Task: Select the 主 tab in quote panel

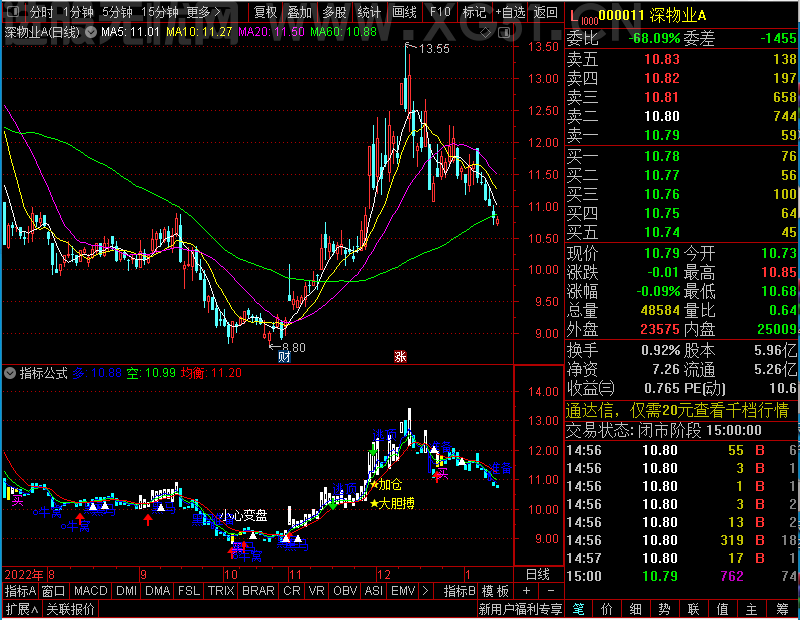Action: click(x=752, y=609)
